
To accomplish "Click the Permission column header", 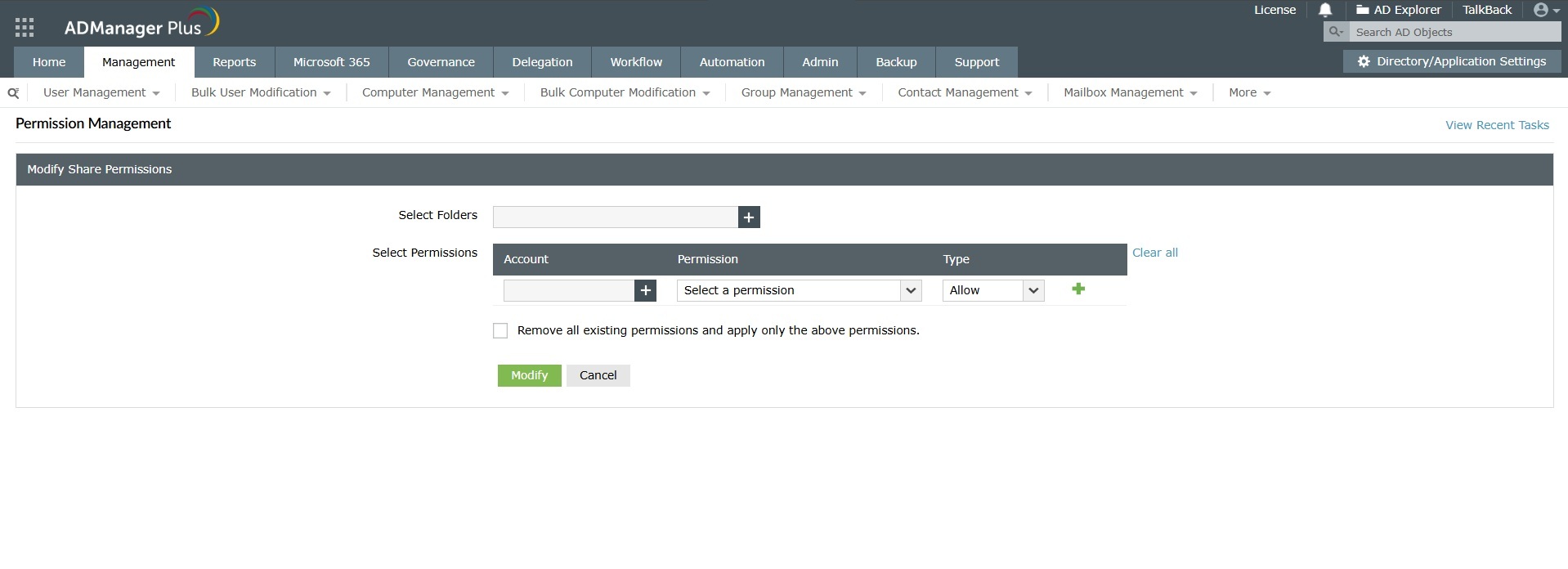I will tap(708, 259).
